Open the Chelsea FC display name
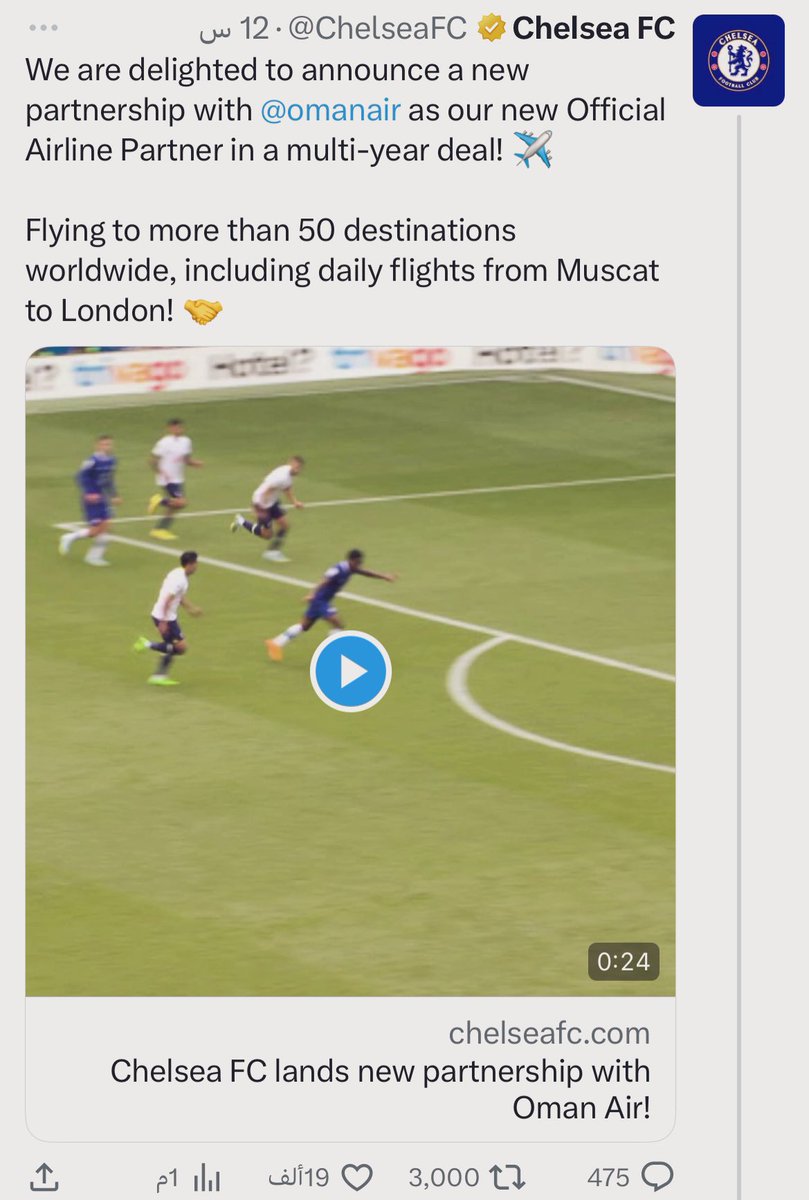This screenshot has height=1200, width=809. [593, 30]
